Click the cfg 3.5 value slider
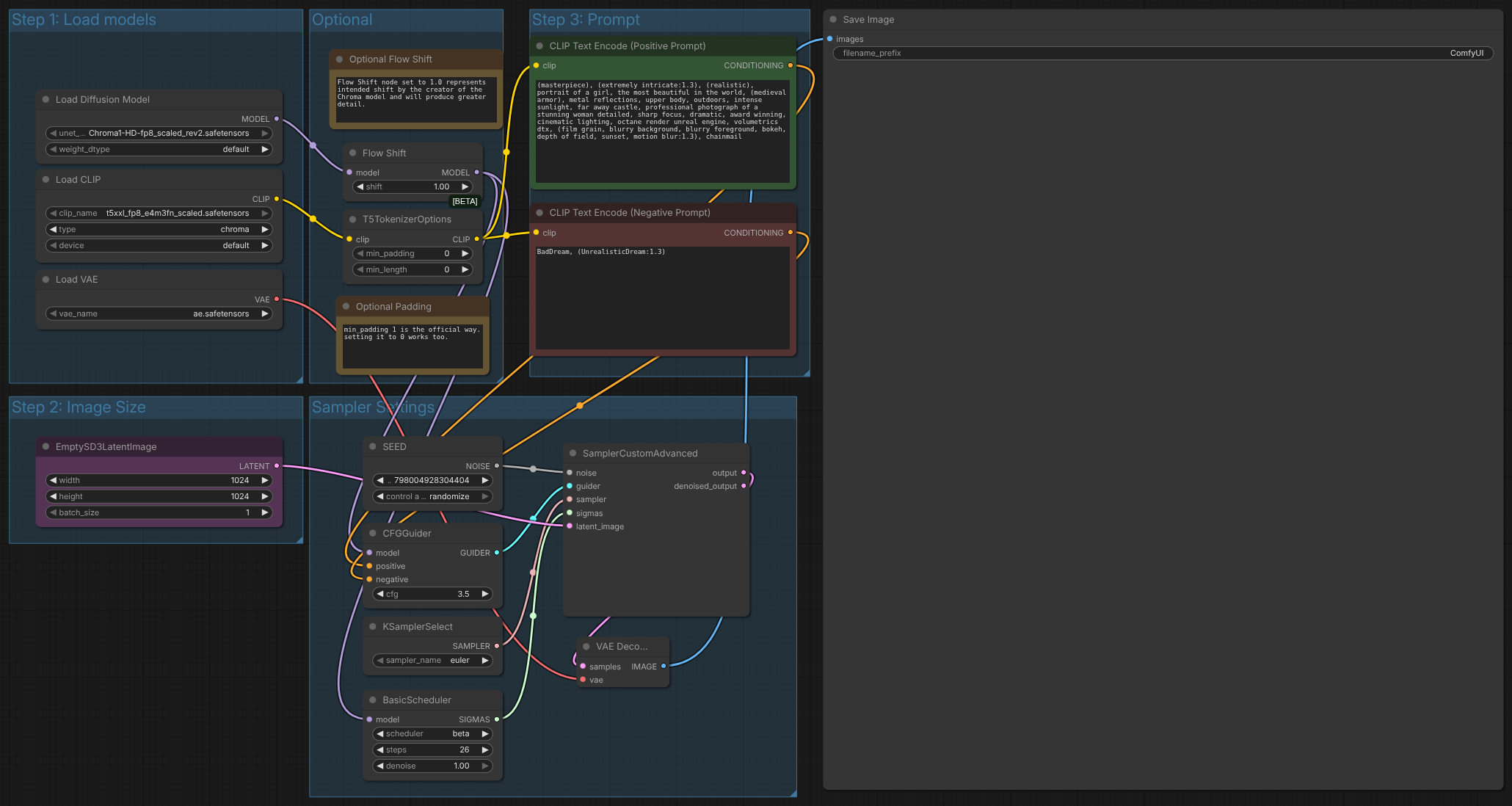Viewport: 1512px width, 806px height. (x=432, y=595)
